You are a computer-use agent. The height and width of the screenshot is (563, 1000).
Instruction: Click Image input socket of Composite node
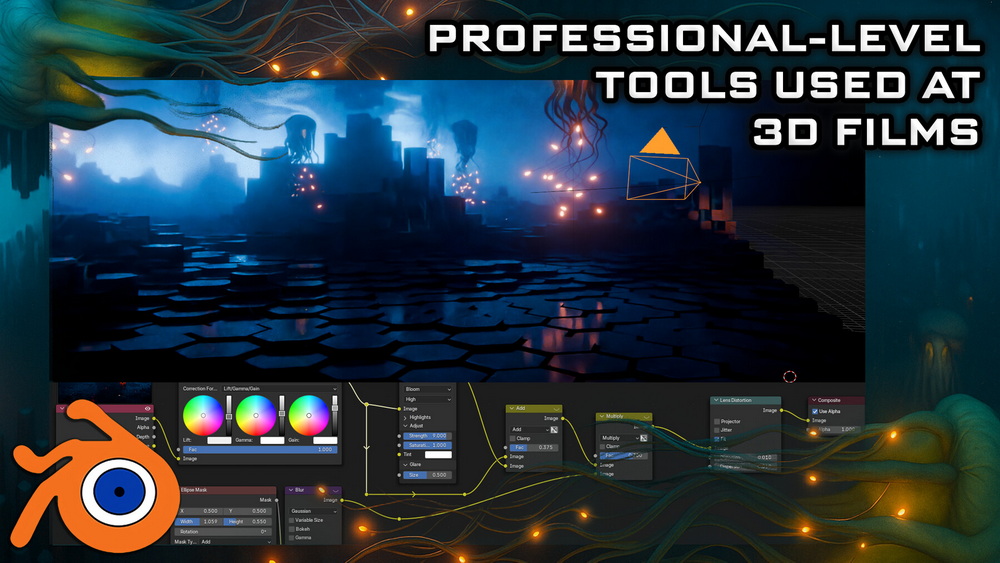[809, 420]
